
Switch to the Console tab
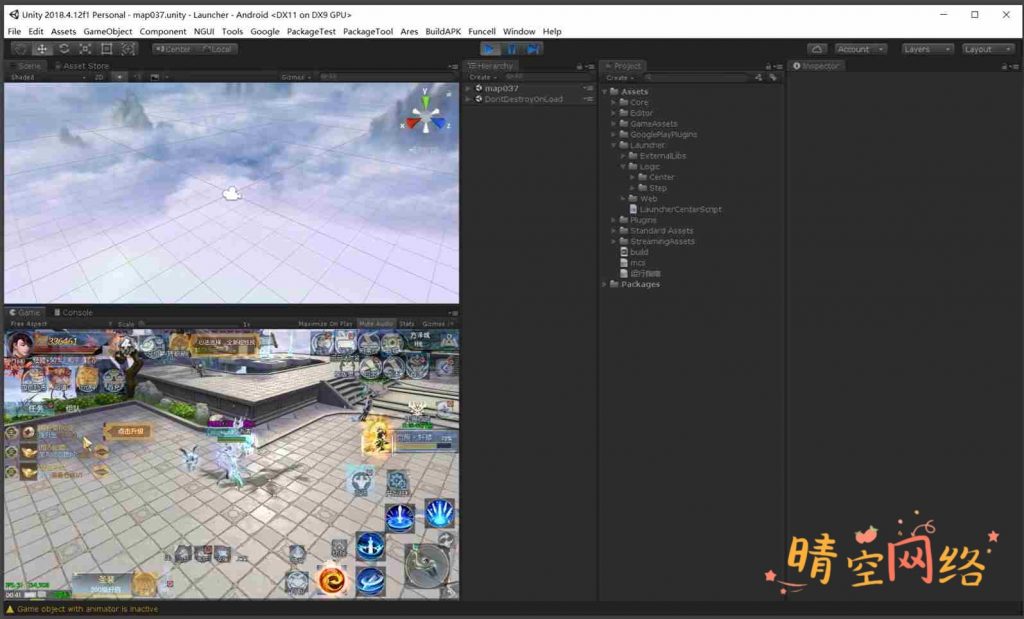[72, 312]
